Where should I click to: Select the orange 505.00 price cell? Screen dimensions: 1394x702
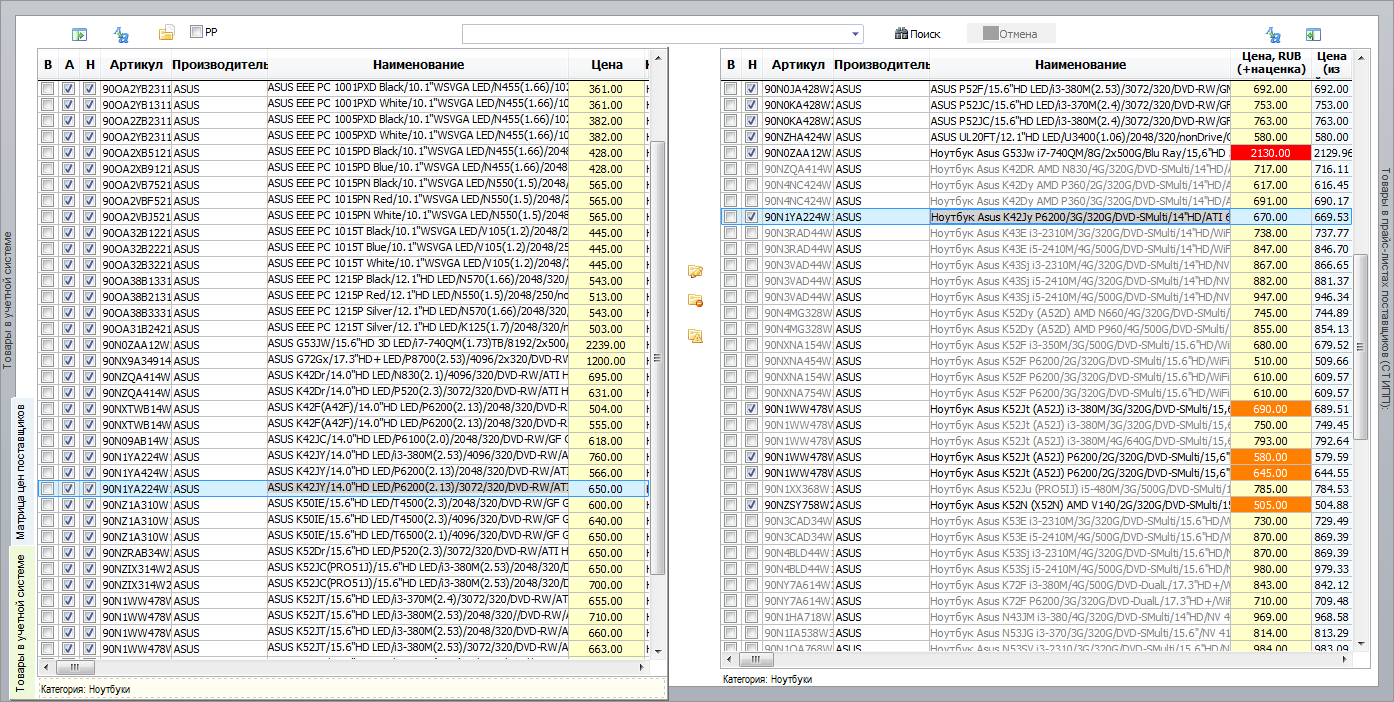tap(1270, 505)
